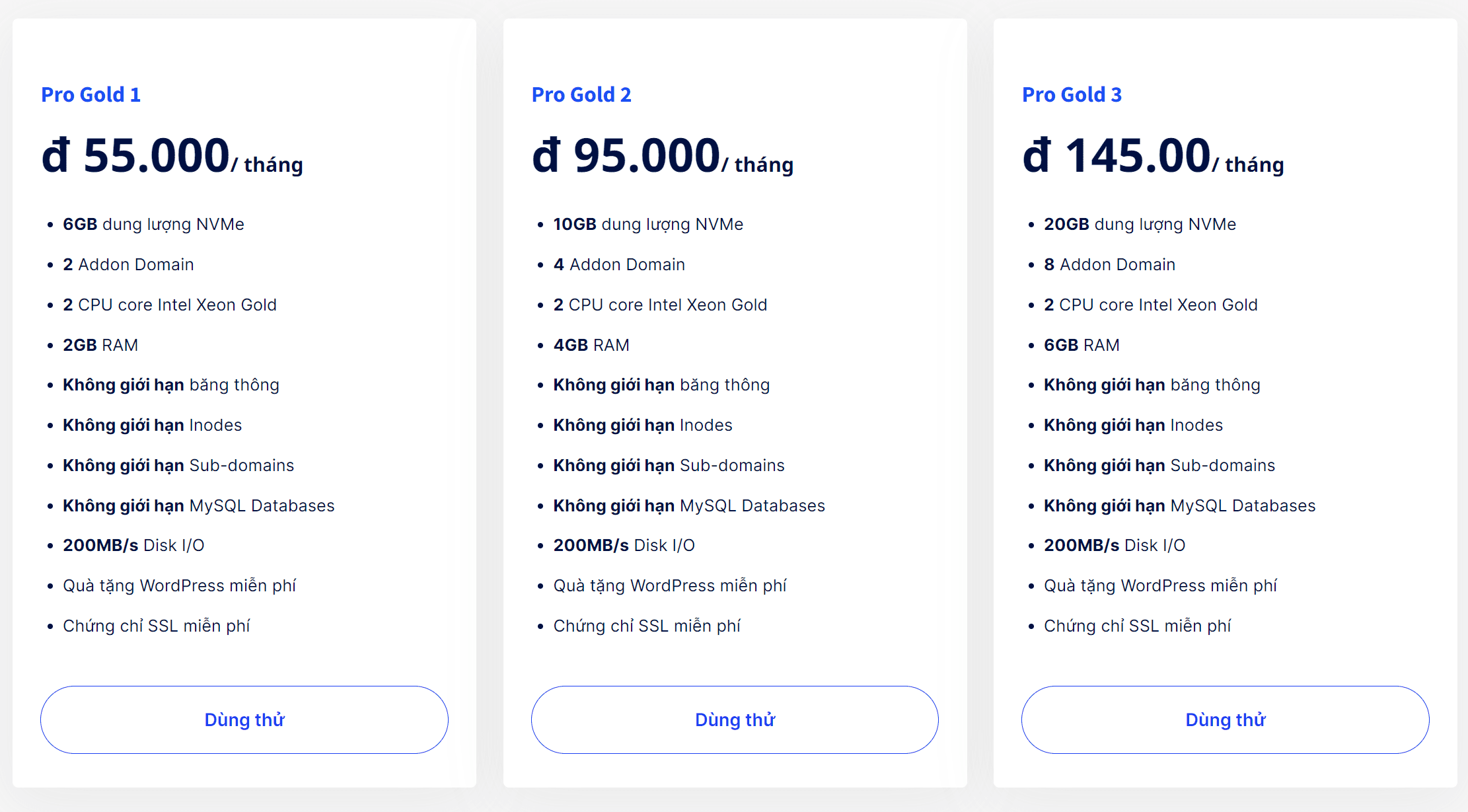Viewport: 1468px width, 812px height.
Task: Select the 8 Addon Domain list item
Action: point(1109,265)
